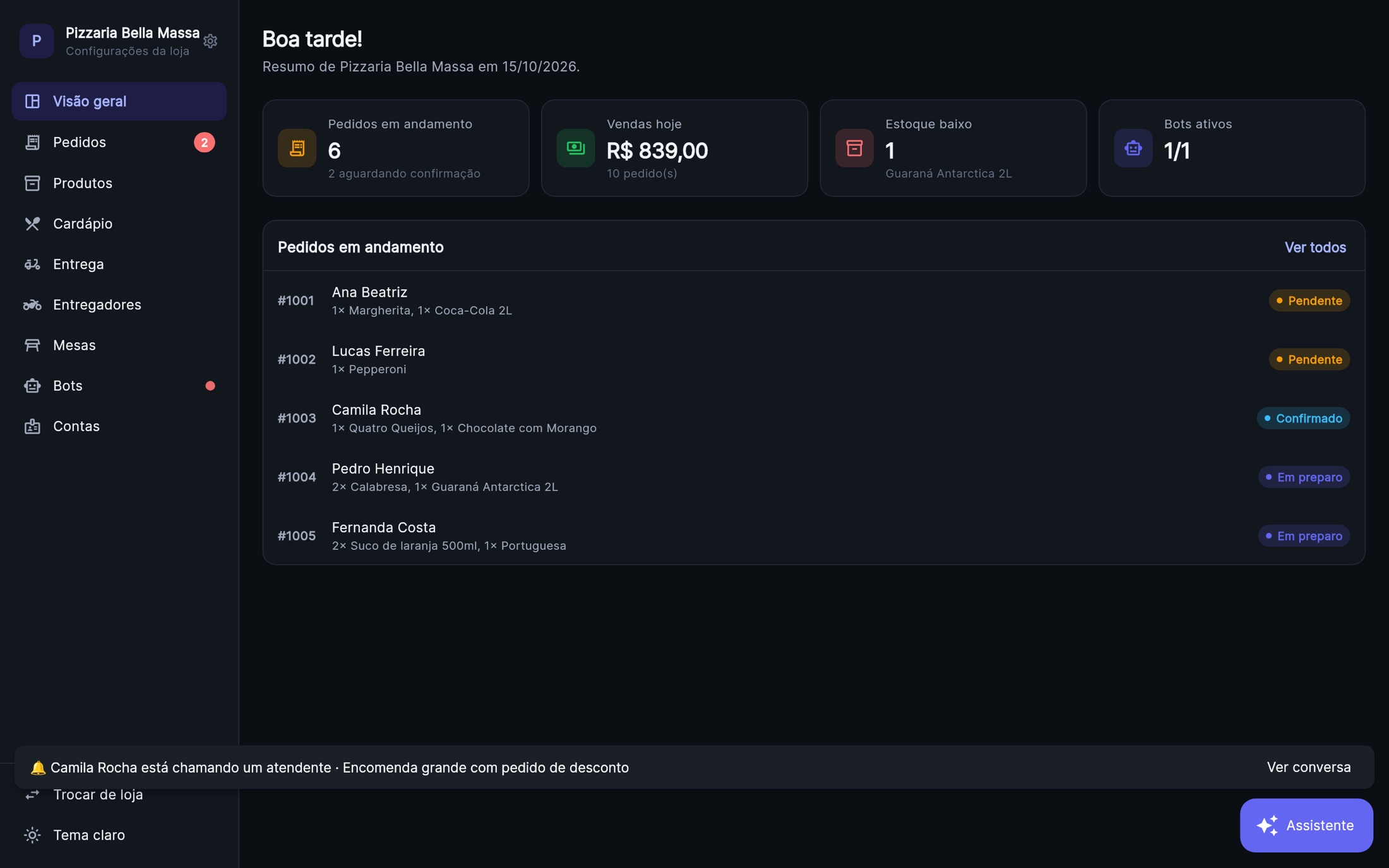
Task: Click Ver conversa in the notification
Action: point(1309,768)
